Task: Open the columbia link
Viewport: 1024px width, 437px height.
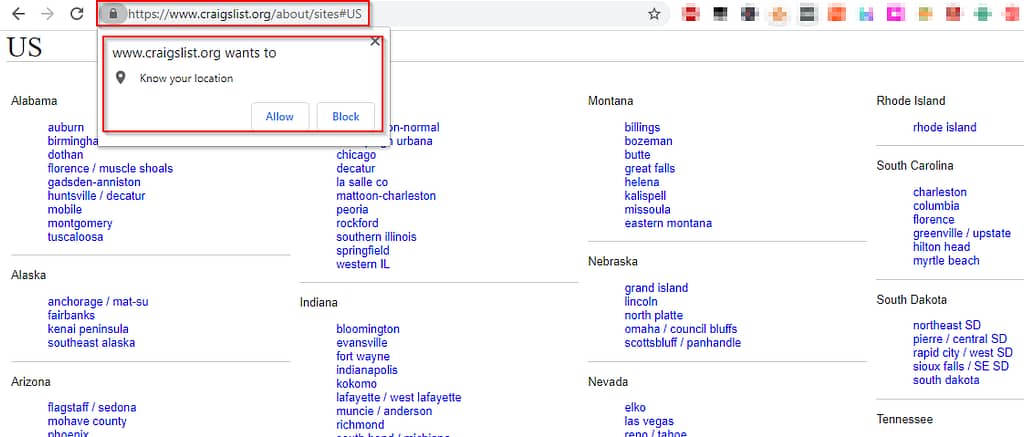Action: pyautogui.click(x=936, y=206)
